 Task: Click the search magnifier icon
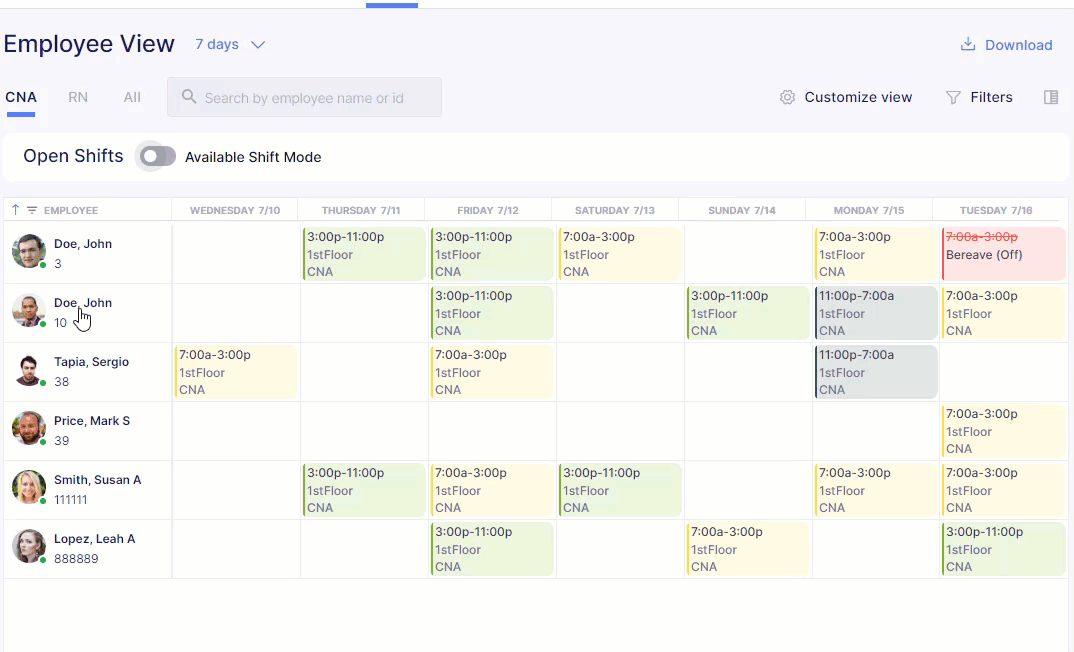pos(189,97)
